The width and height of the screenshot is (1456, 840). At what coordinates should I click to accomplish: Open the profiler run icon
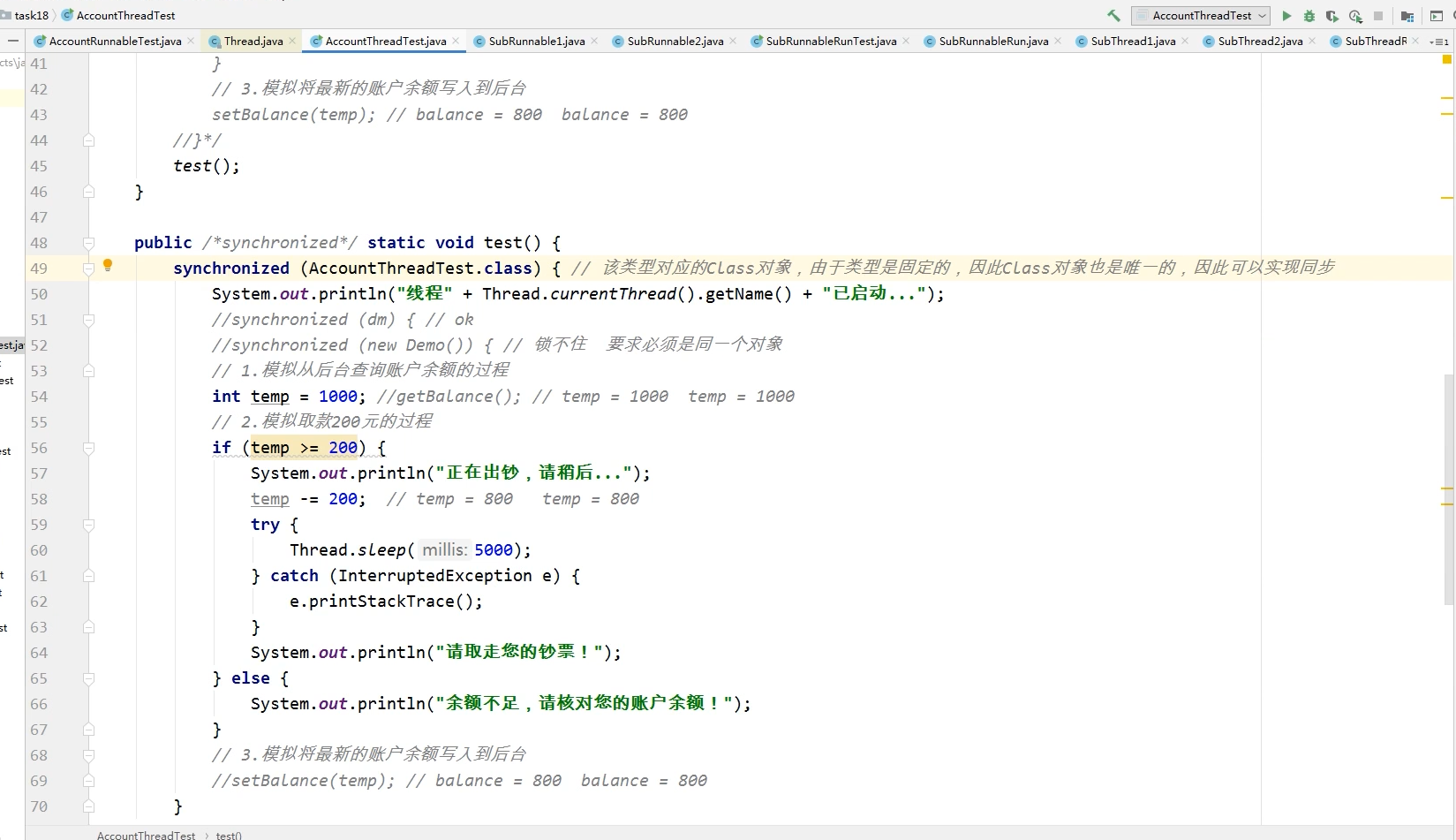point(1355,15)
